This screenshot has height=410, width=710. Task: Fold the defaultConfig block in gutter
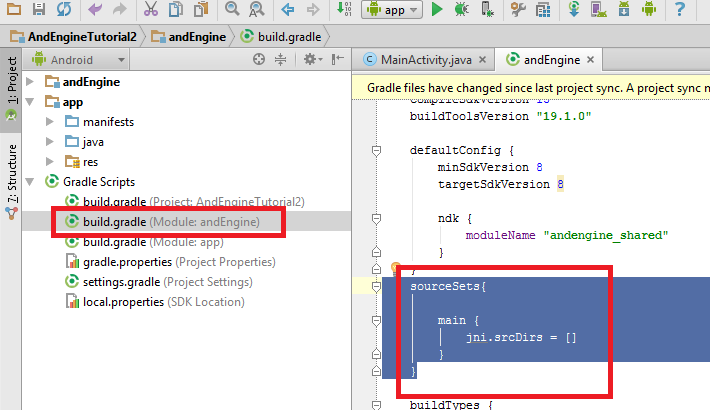click(x=376, y=150)
